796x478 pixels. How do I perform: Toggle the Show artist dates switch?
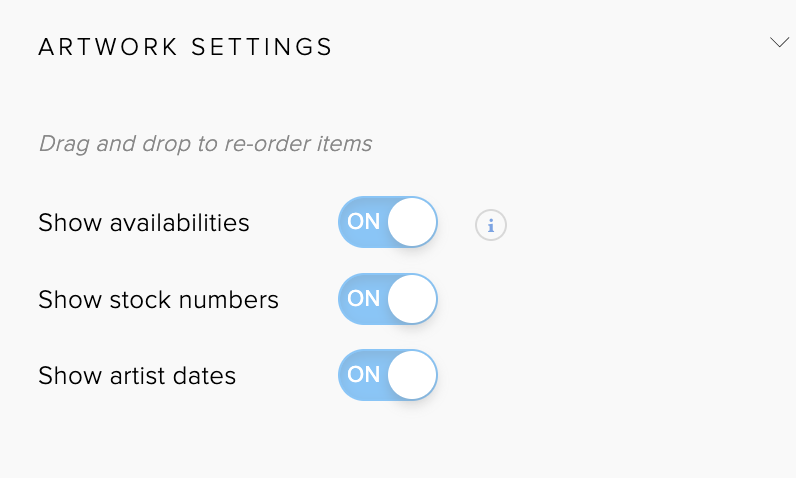tap(388, 375)
